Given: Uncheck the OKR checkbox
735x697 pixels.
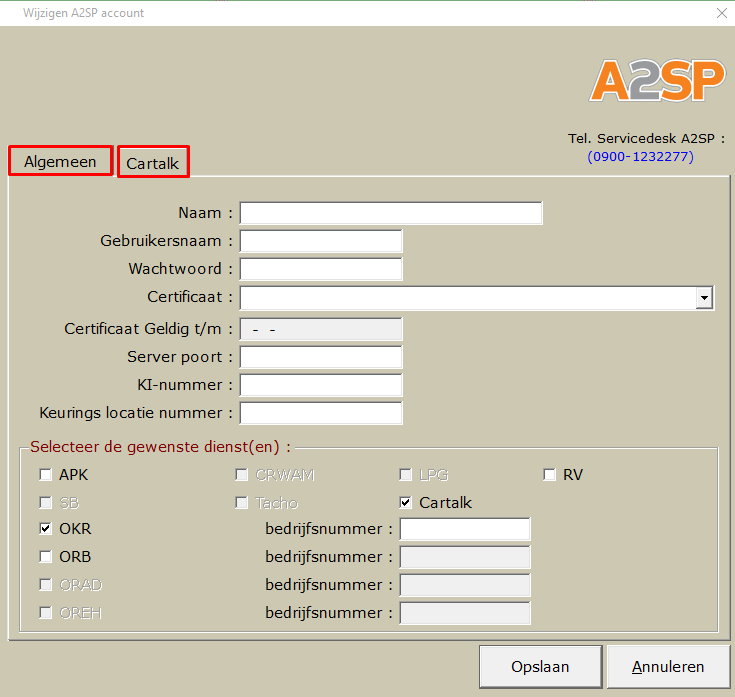Looking at the screenshot, I should (x=45, y=529).
